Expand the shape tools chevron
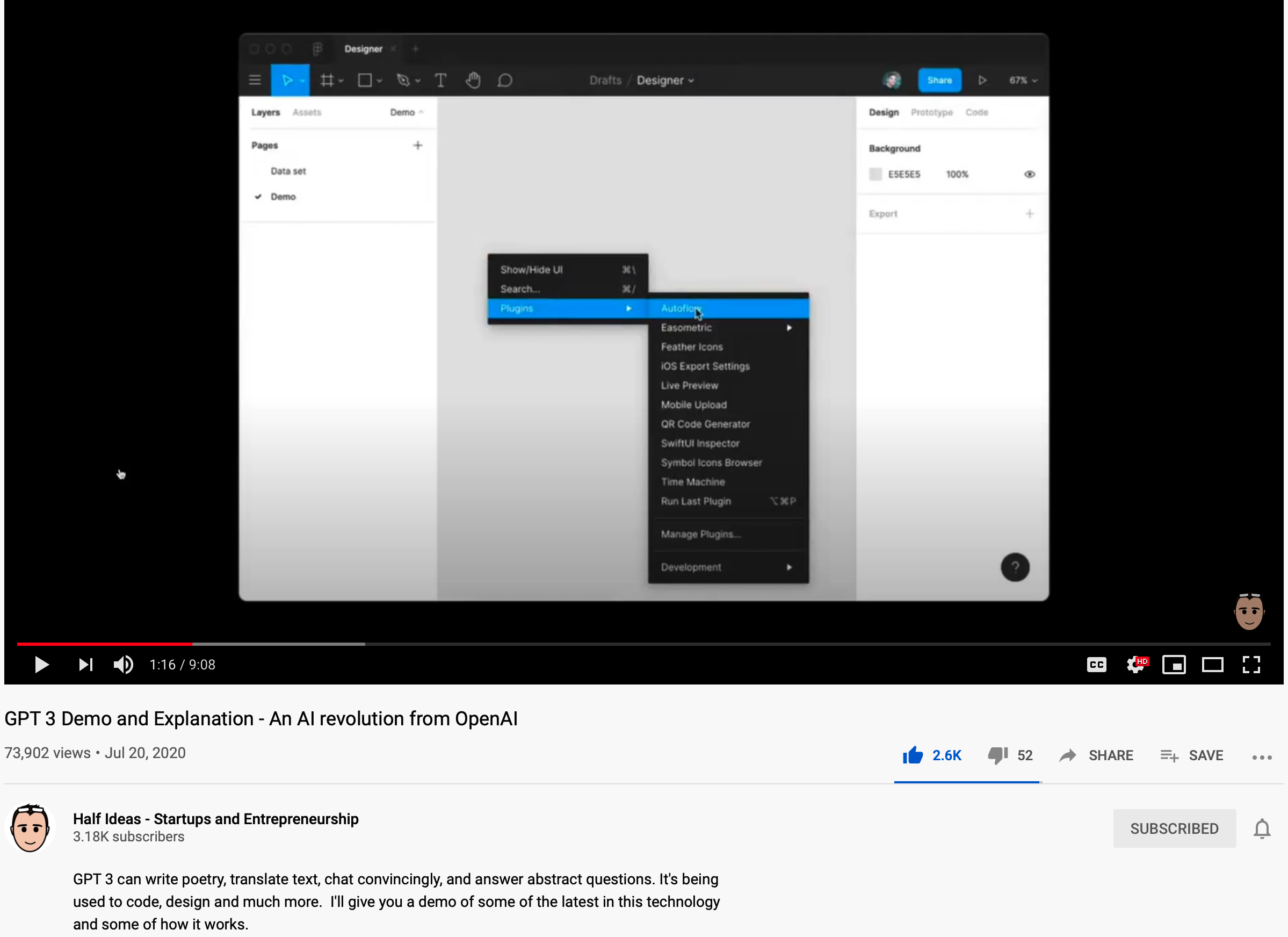 pyautogui.click(x=379, y=81)
